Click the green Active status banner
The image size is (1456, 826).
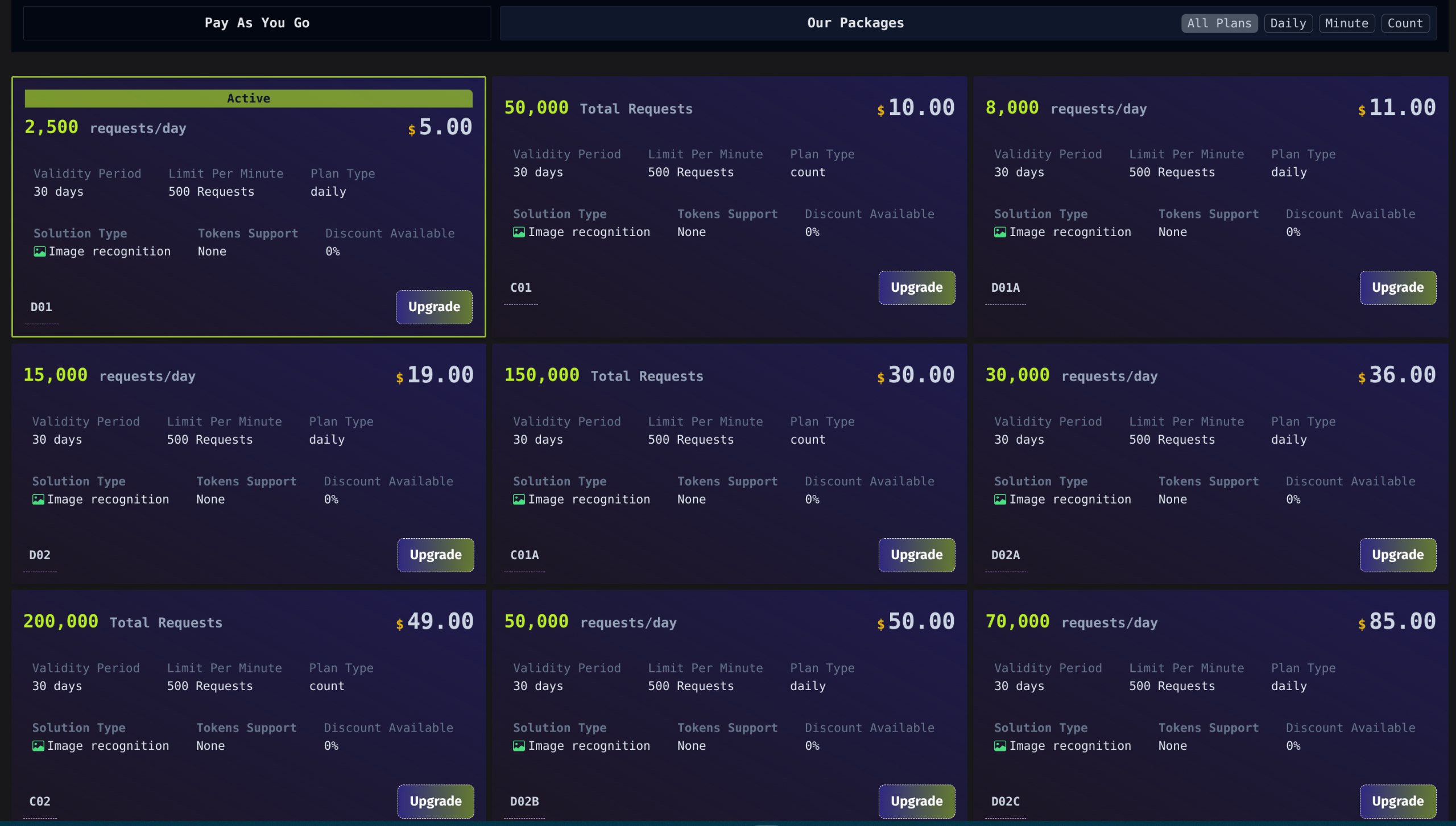click(249, 98)
